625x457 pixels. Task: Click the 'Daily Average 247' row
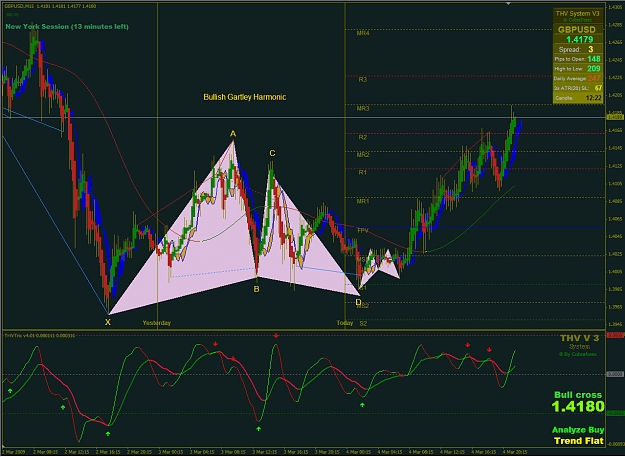pyautogui.click(x=578, y=78)
